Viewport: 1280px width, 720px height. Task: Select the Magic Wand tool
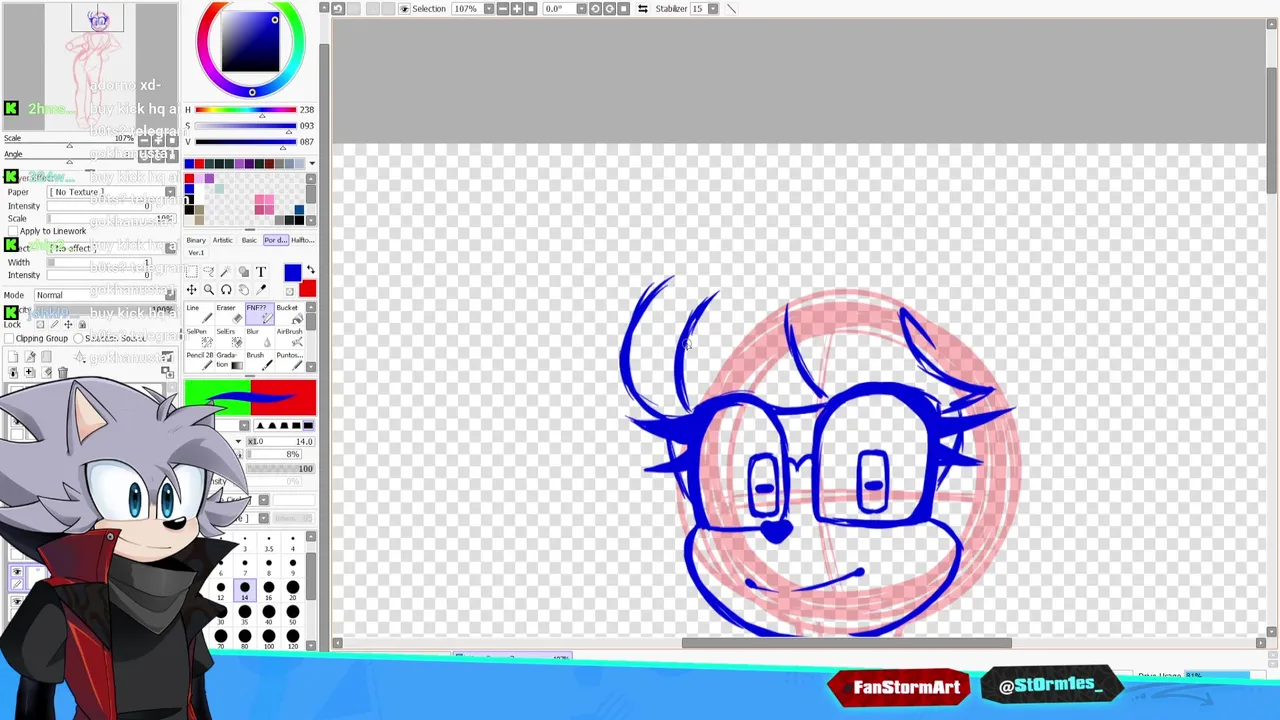point(226,271)
